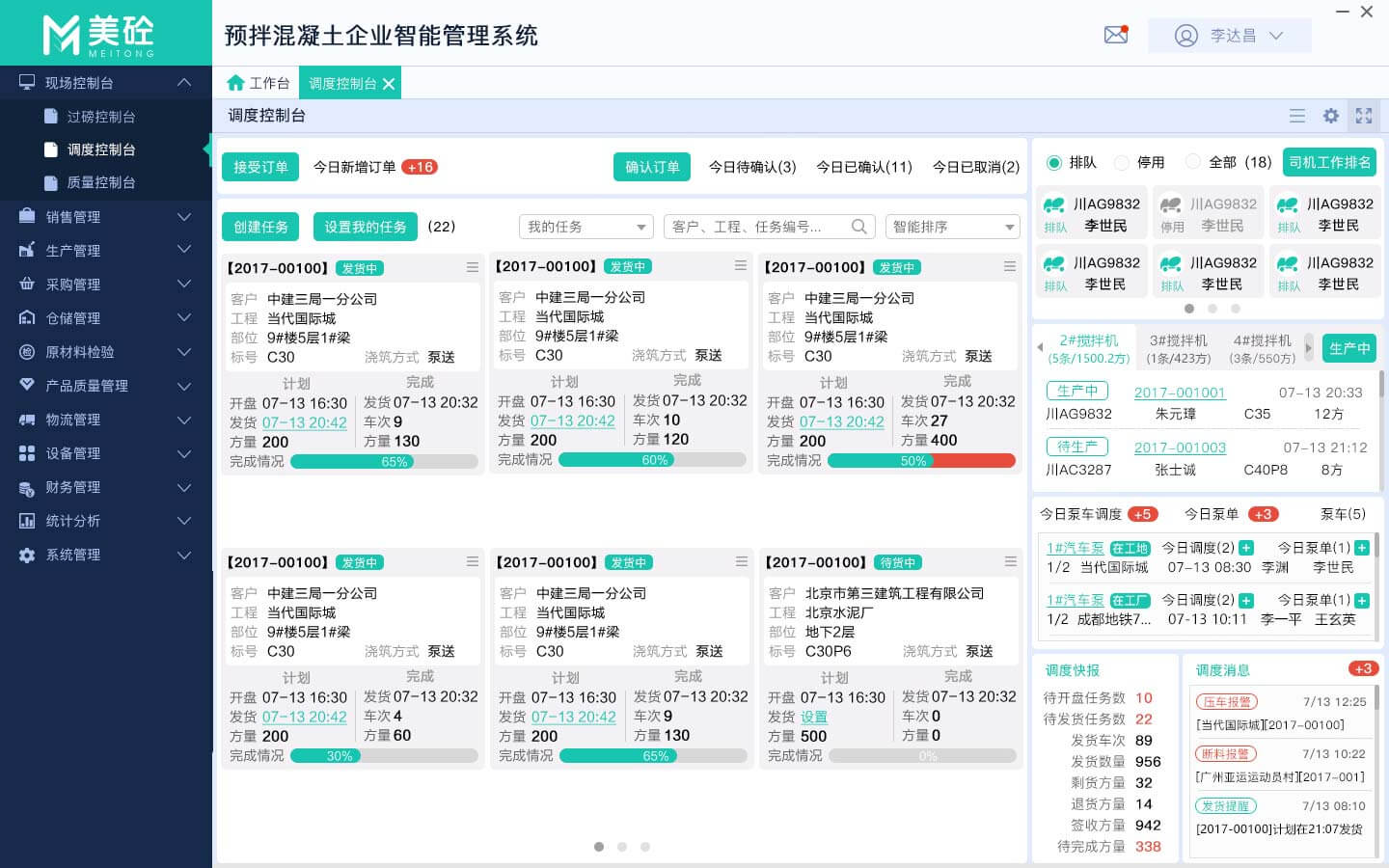Open 质量控制台 in the sidebar menu
Image resolution: width=1389 pixels, height=868 pixels.
pyautogui.click(x=100, y=182)
